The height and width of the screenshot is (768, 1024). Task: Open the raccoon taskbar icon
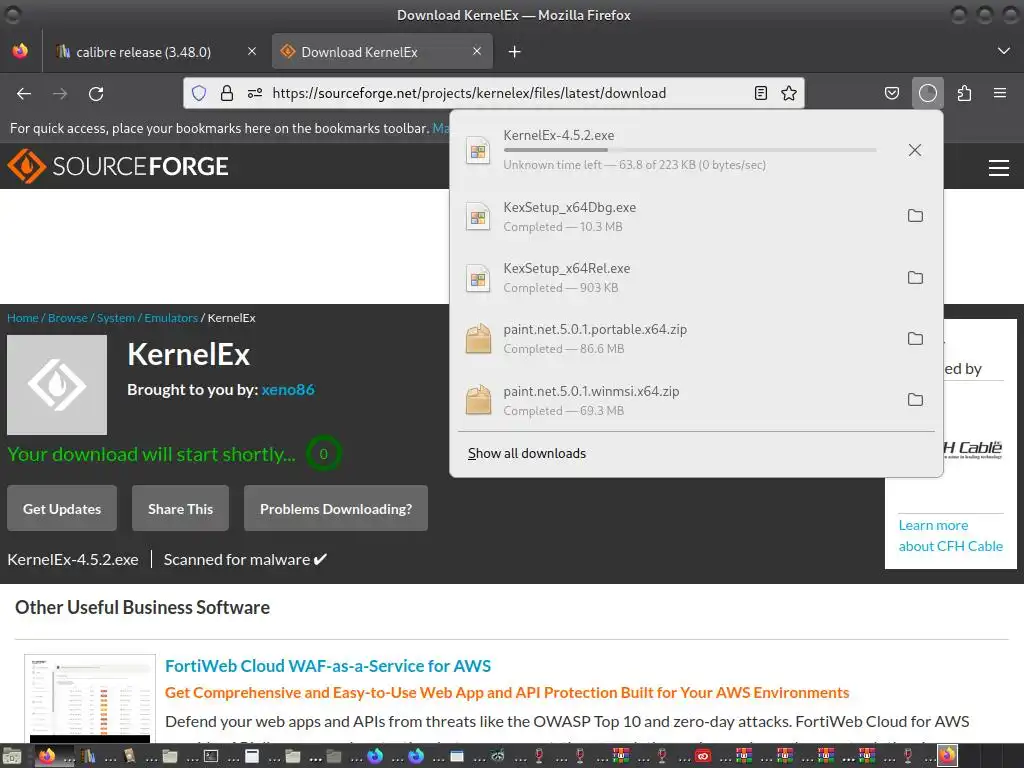(498, 756)
